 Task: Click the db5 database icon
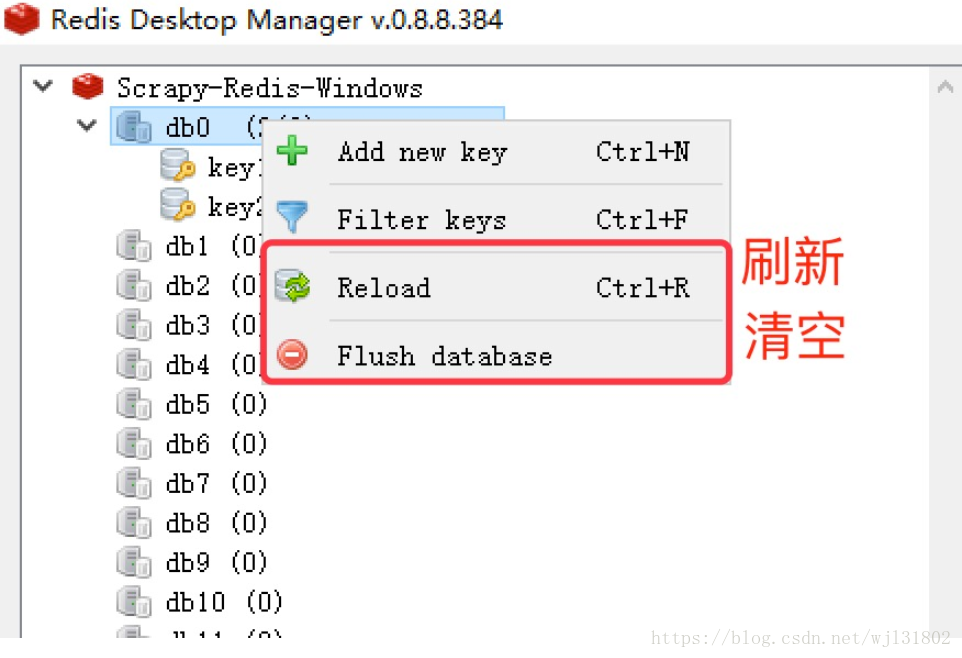134,404
